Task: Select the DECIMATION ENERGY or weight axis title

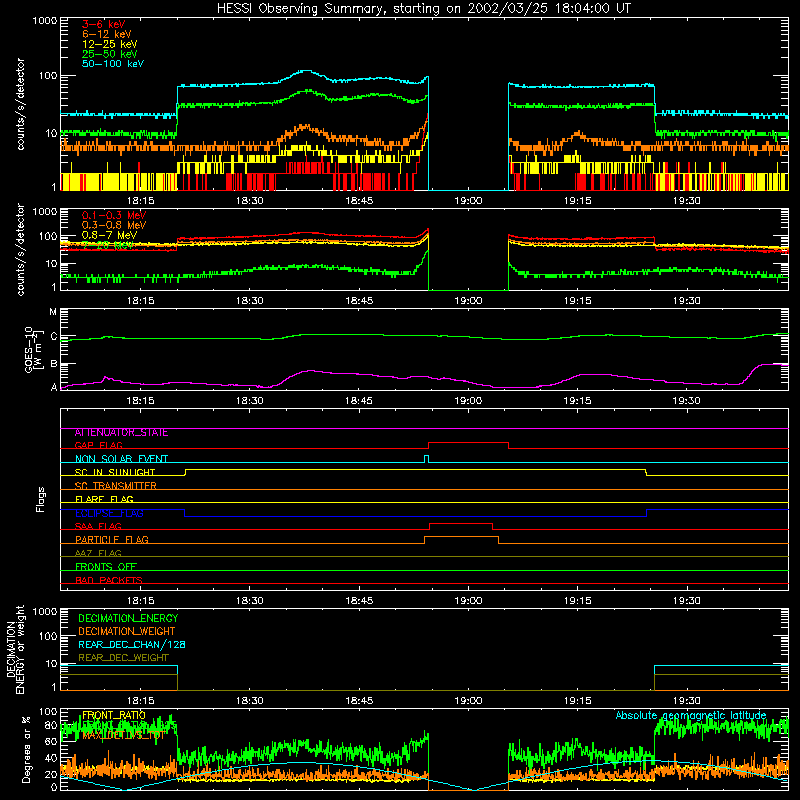Action: pyautogui.click(x=16, y=650)
